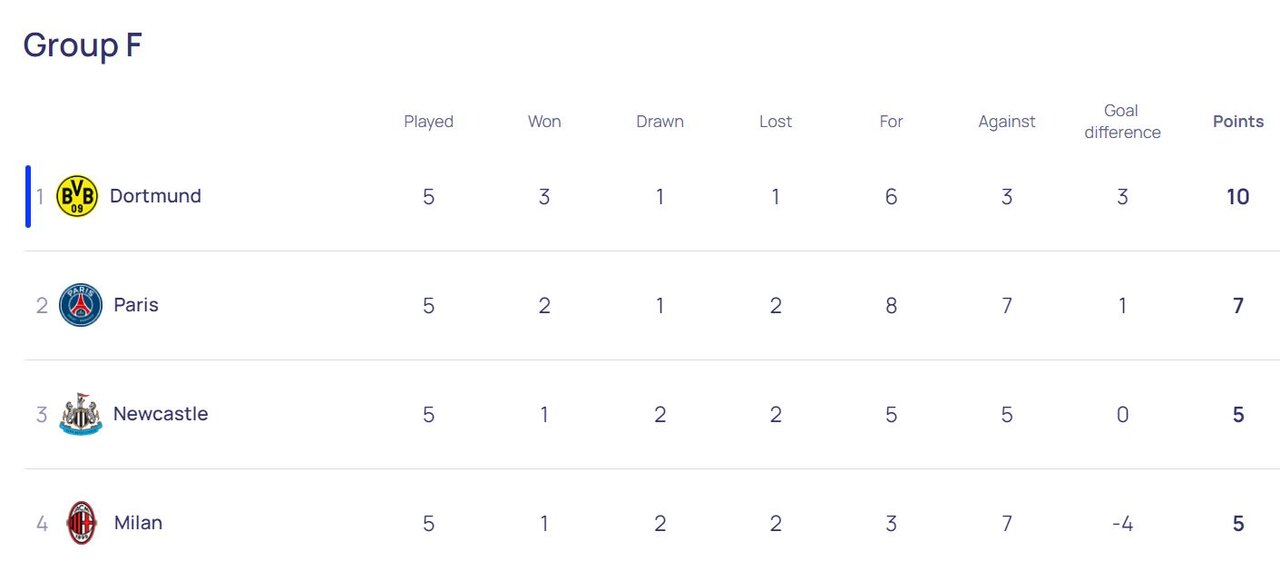Click the blue marker beside Dortmund's rank

28,196
